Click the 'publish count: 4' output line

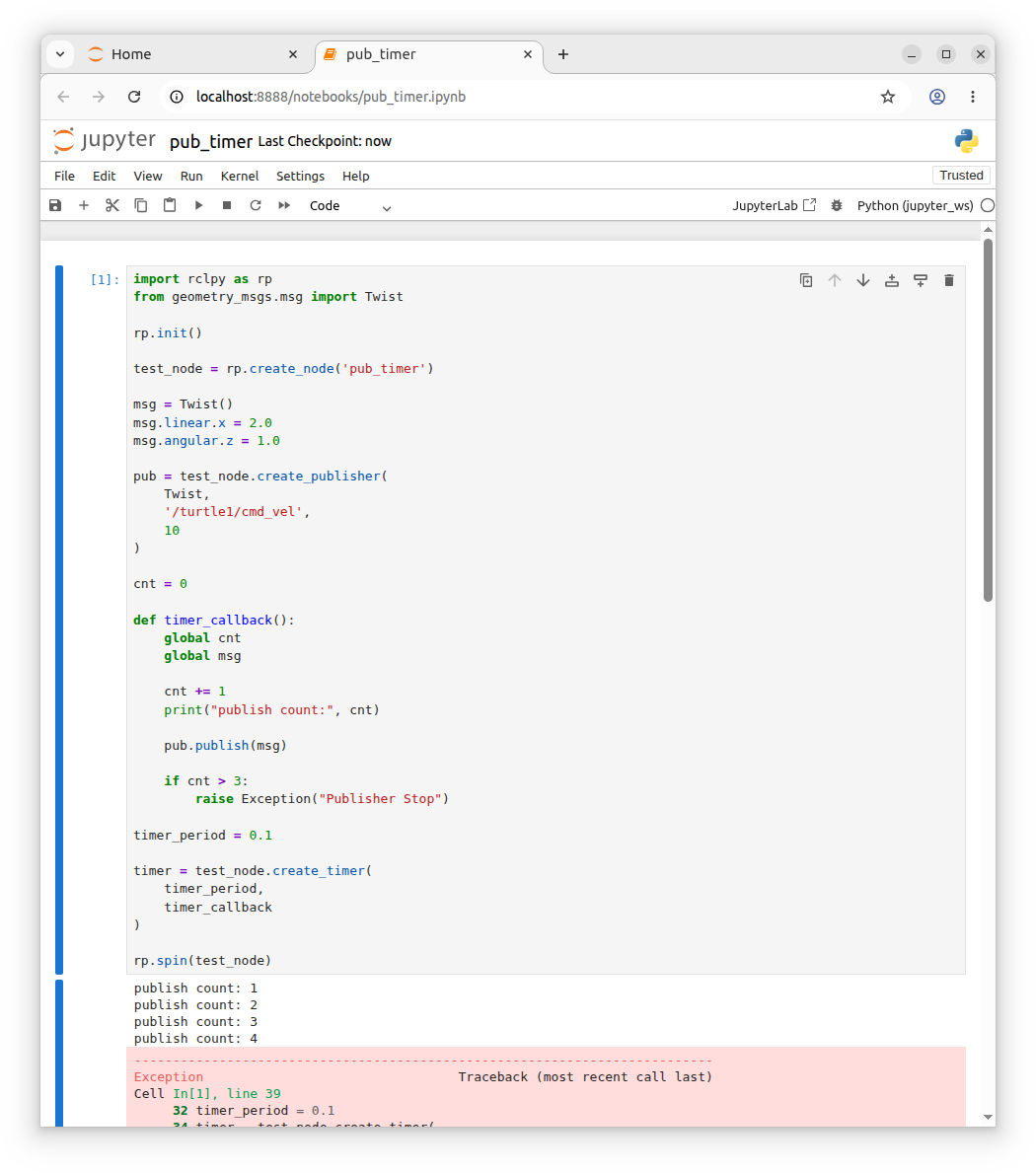195,1039
